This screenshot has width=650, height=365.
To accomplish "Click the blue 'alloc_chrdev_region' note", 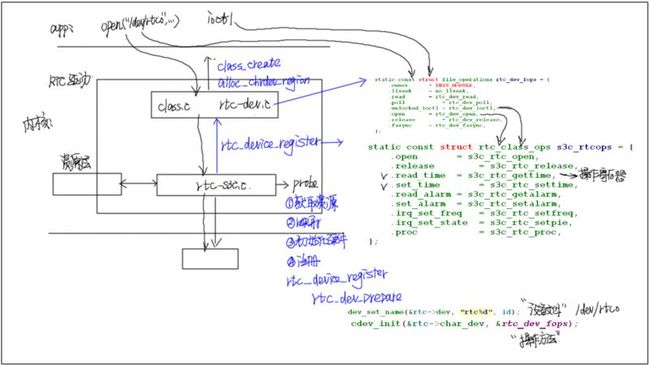I will [264, 81].
